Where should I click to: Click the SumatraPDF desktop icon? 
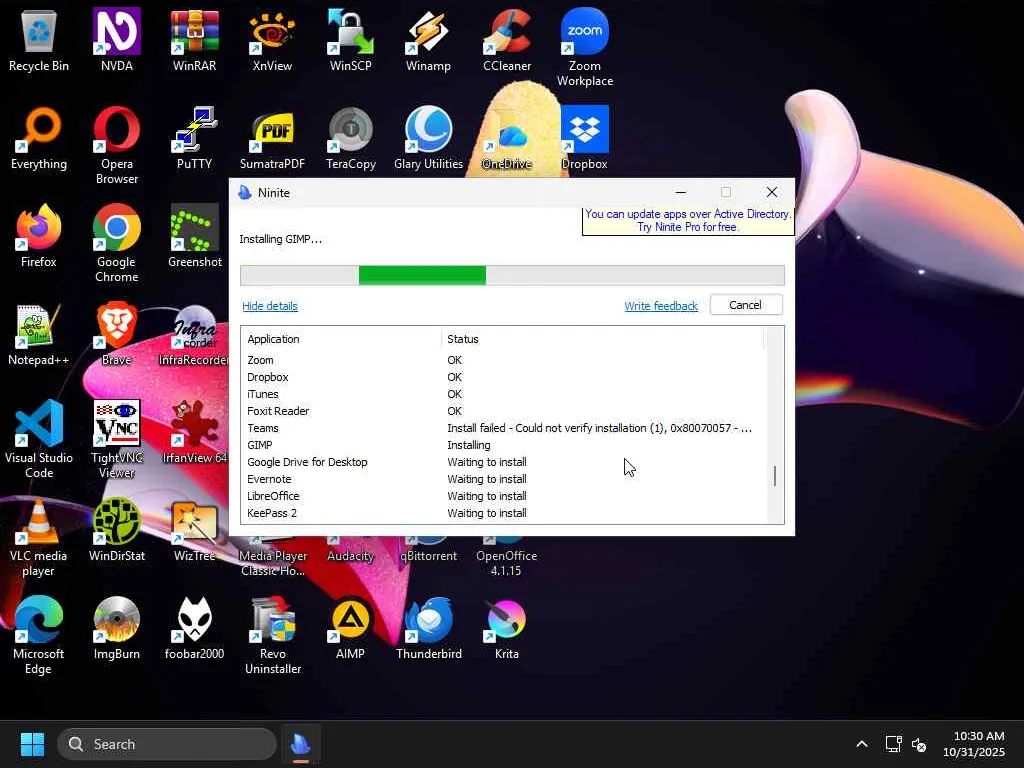(272, 138)
